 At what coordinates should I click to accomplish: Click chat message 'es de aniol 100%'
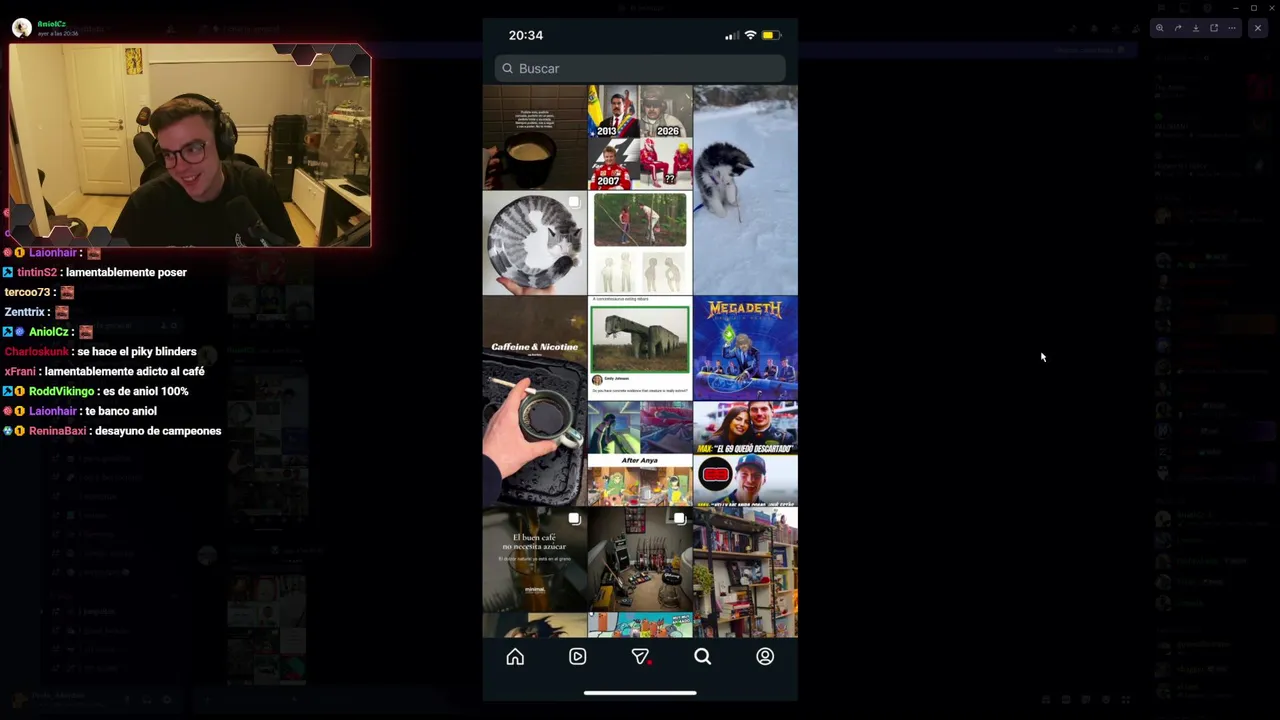point(142,391)
